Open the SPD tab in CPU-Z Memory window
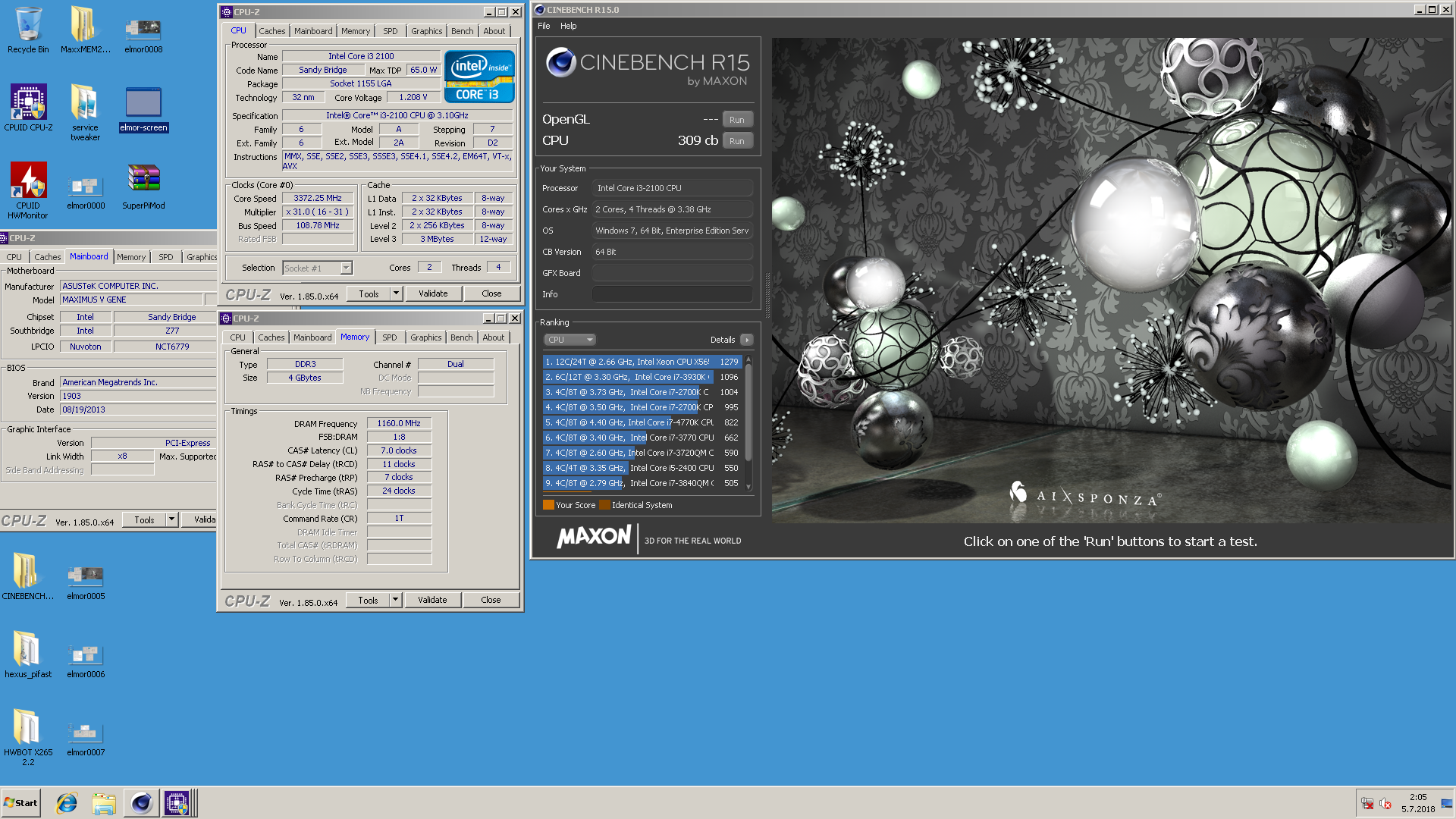This screenshot has width=1456, height=819. coord(390,337)
